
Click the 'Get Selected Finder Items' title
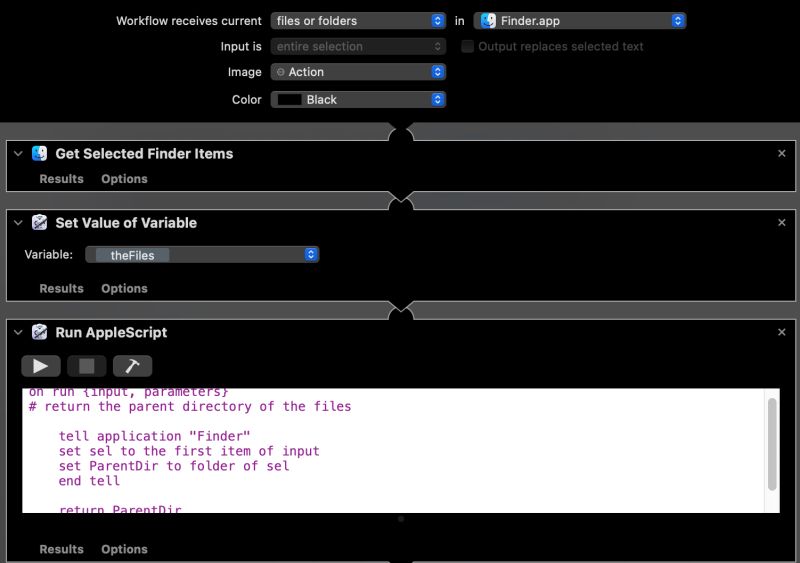point(144,154)
